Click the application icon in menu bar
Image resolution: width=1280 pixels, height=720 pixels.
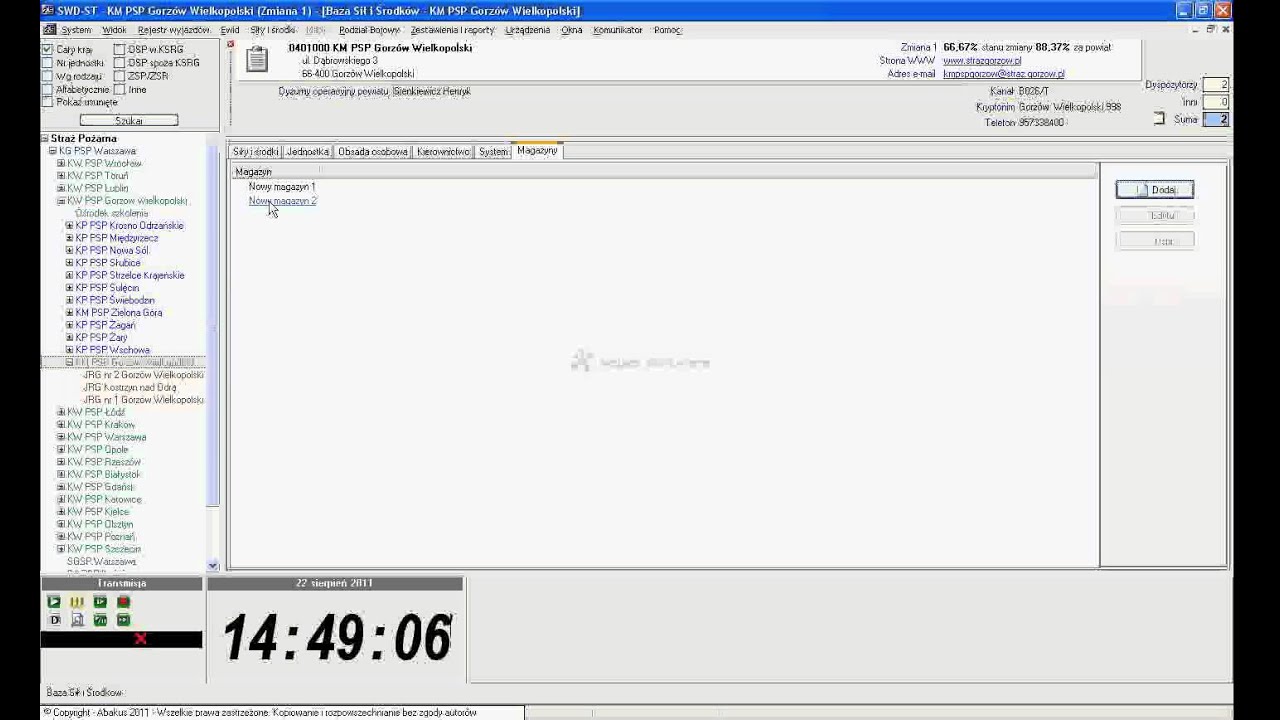coord(49,30)
